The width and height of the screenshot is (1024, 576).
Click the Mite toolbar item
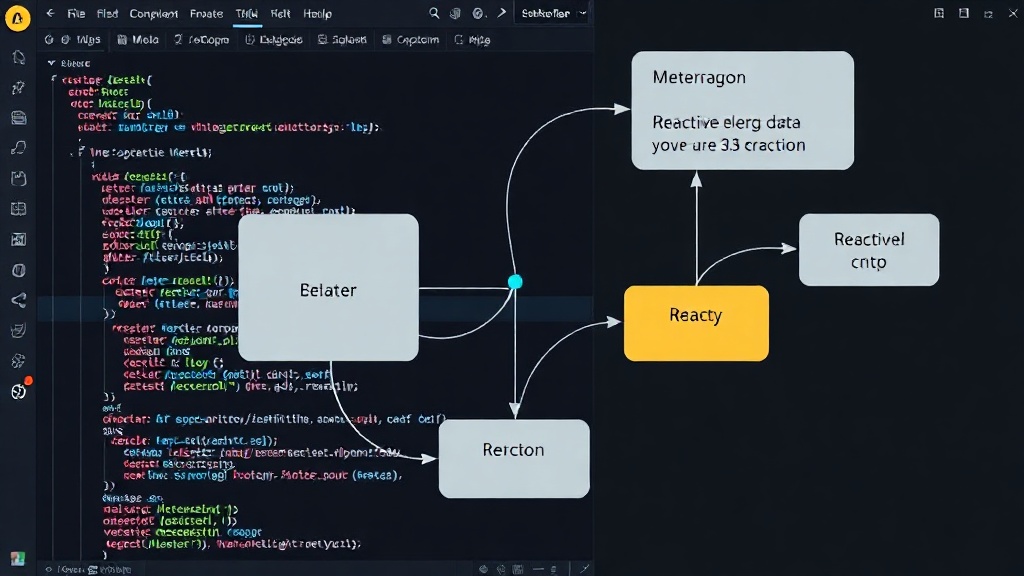coord(473,40)
